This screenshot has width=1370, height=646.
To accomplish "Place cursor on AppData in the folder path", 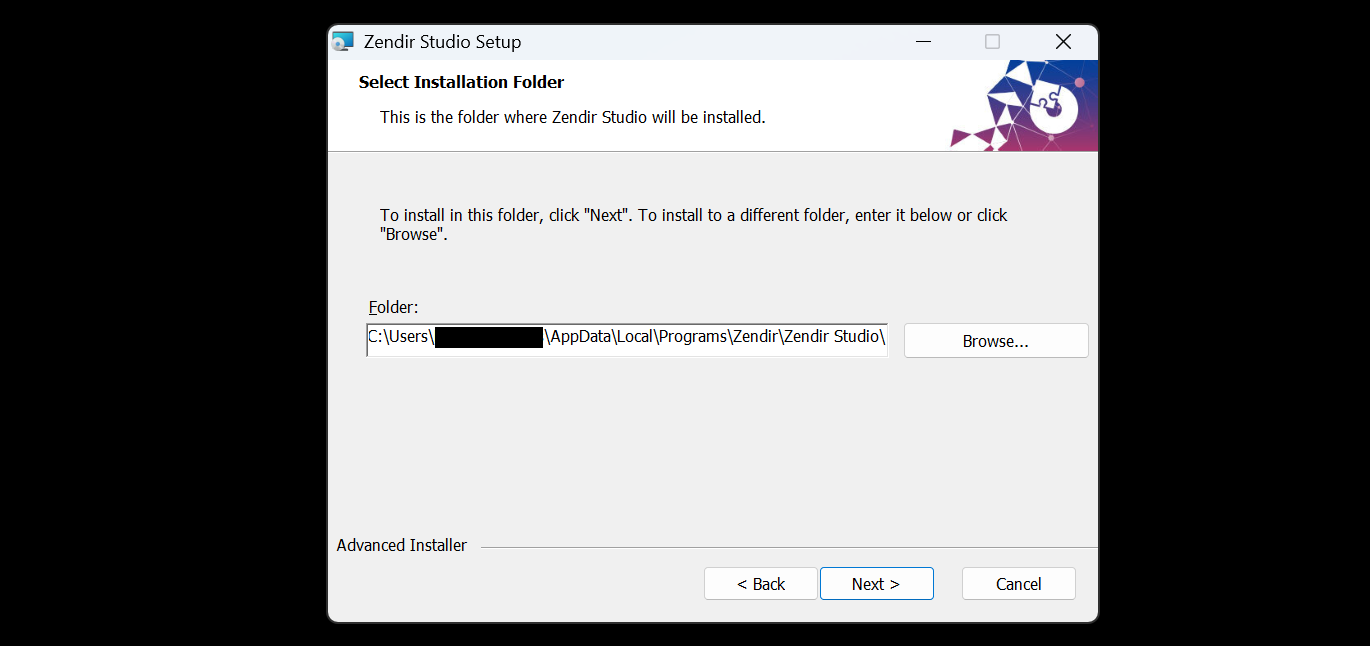I will click(x=580, y=337).
